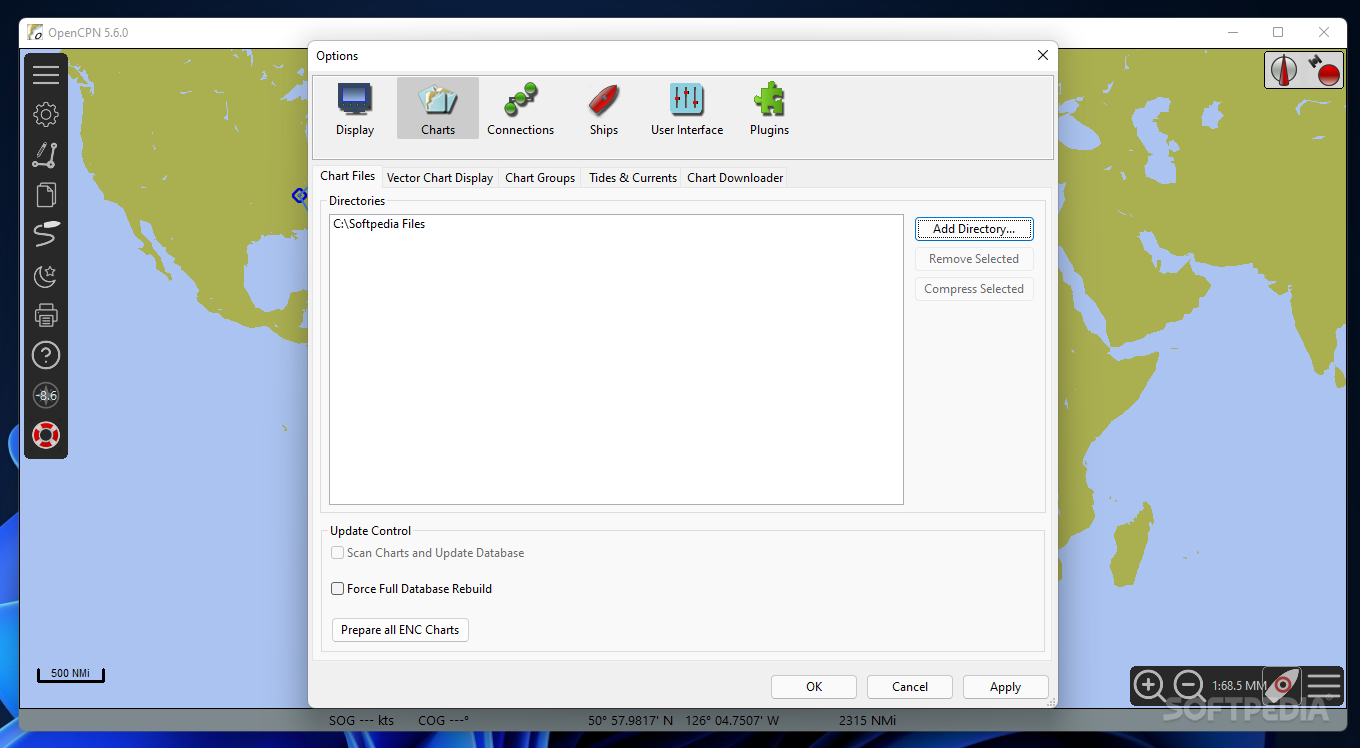Switch color scheme with moon icon
The width and height of the screenshot is (1360, 748).
click(46, 275)
